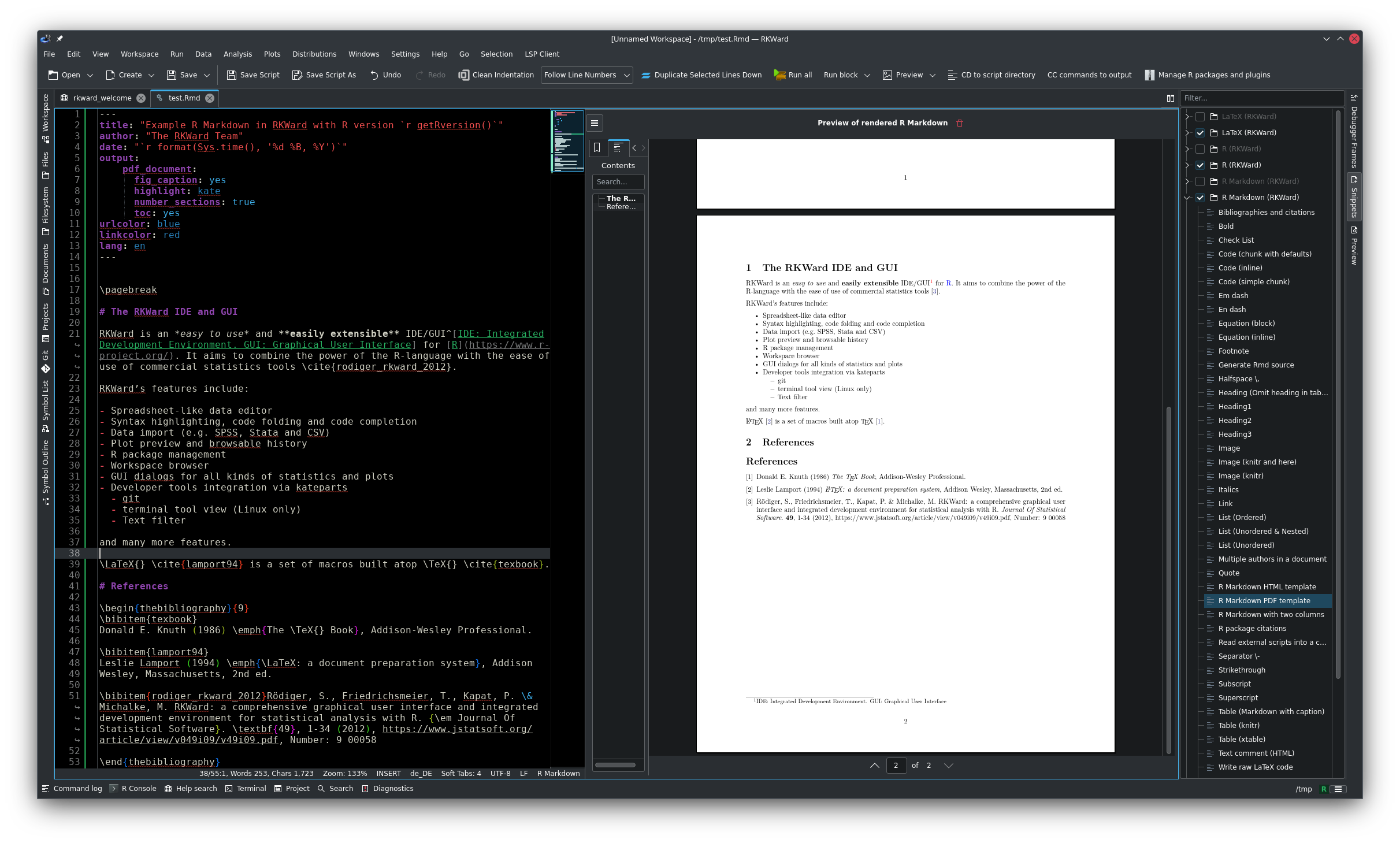Uncheck the checked LaTeX (RKWard) repository
Image resolution: width=1400 pixels, height=843 pixels.
(1200, 133)
